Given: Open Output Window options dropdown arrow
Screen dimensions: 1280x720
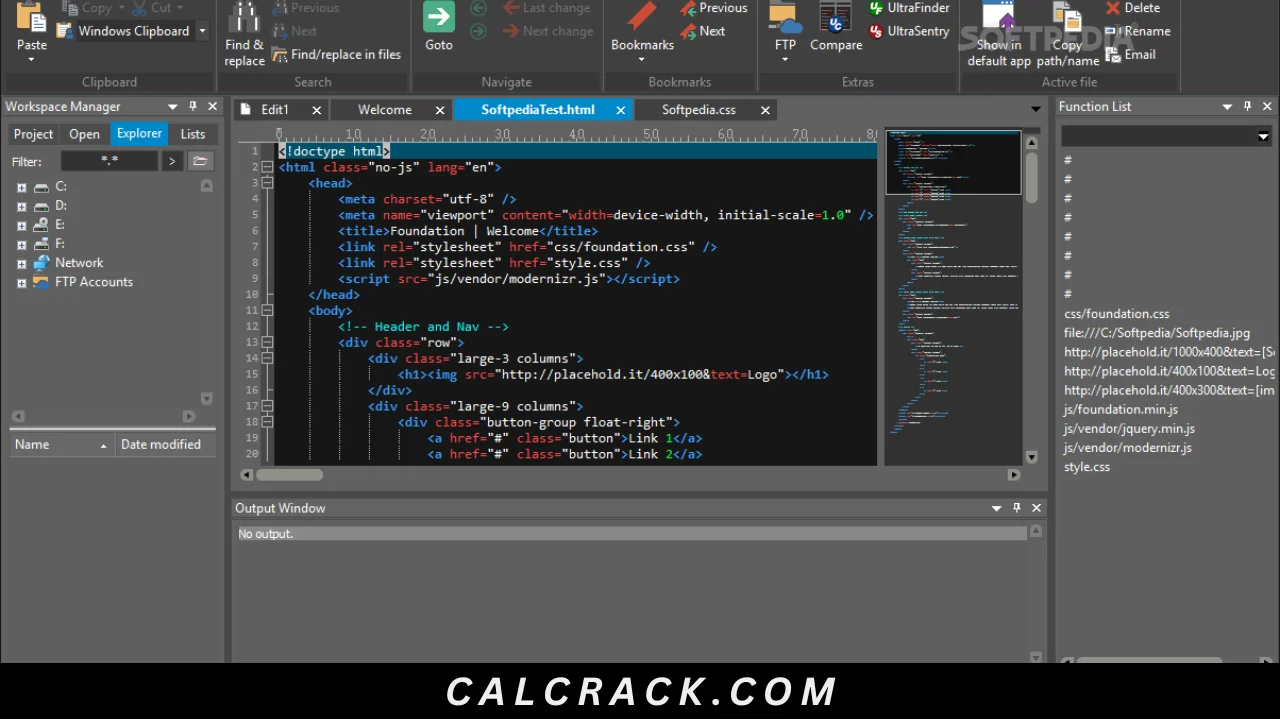Looking at the screenshot, I should click(996, 508).
